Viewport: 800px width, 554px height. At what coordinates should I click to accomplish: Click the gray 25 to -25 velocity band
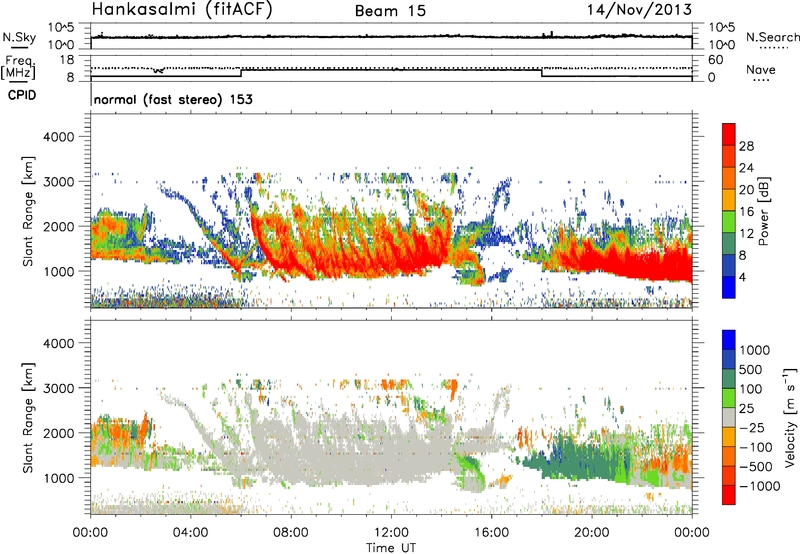point(729,418)
